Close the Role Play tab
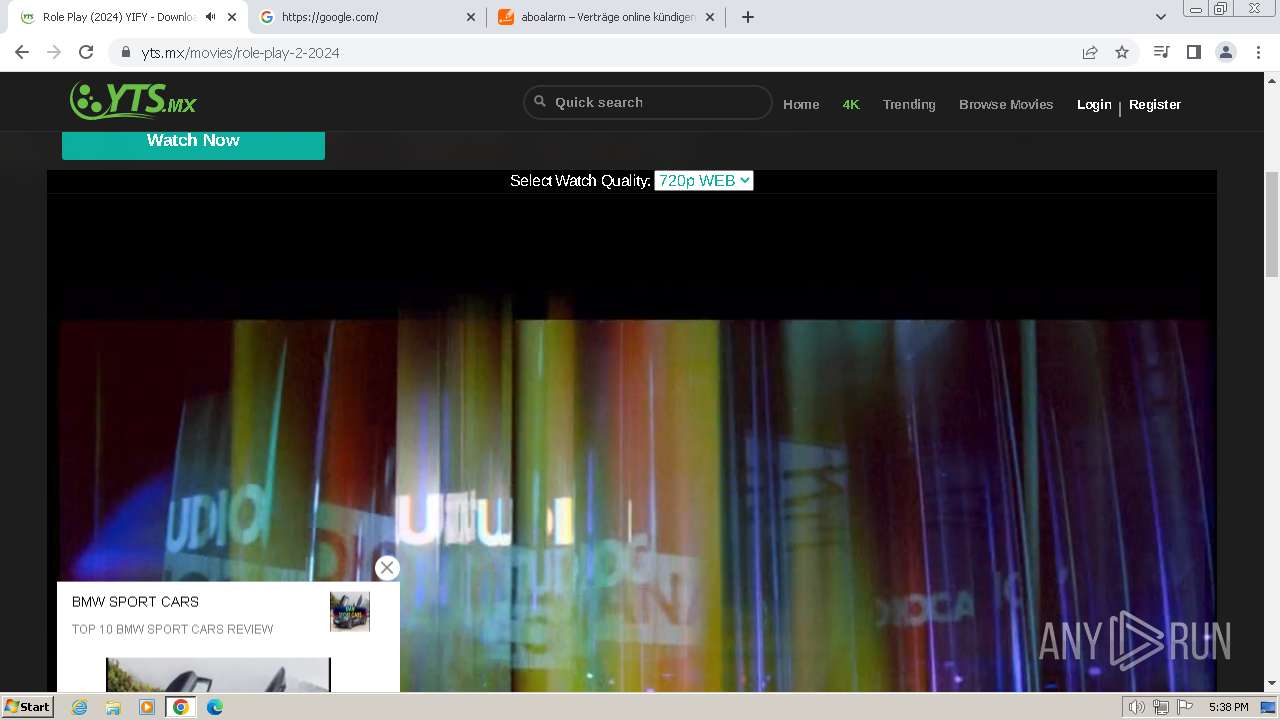Viewport: 1280px width, 720px height. pos(232,17)
